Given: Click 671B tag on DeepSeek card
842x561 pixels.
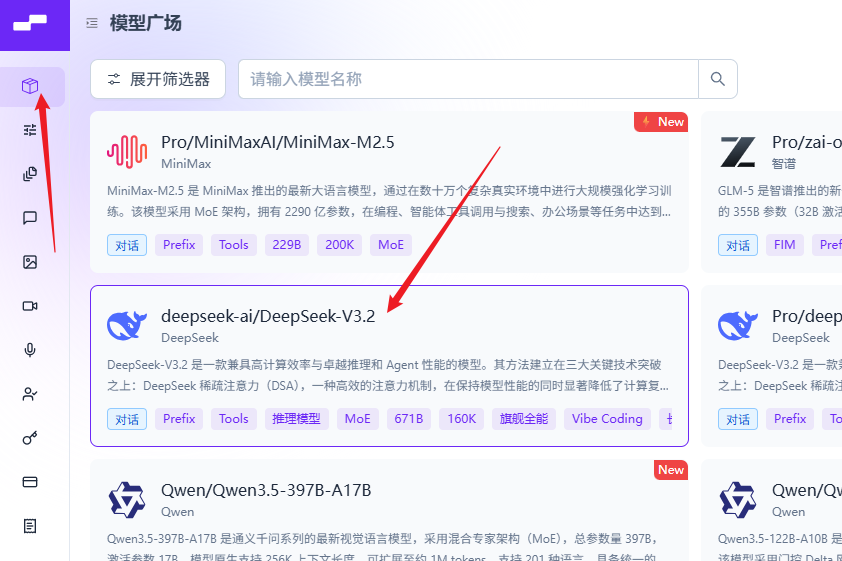Looking at the screenshot, I should click(x=409, y=419).
